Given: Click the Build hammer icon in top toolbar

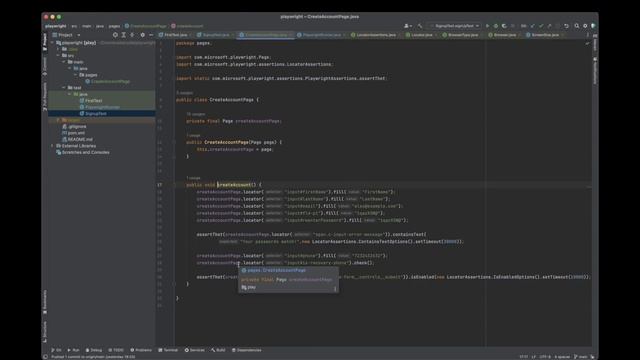Looking at the screenshot, I should [x=420, y=26].
